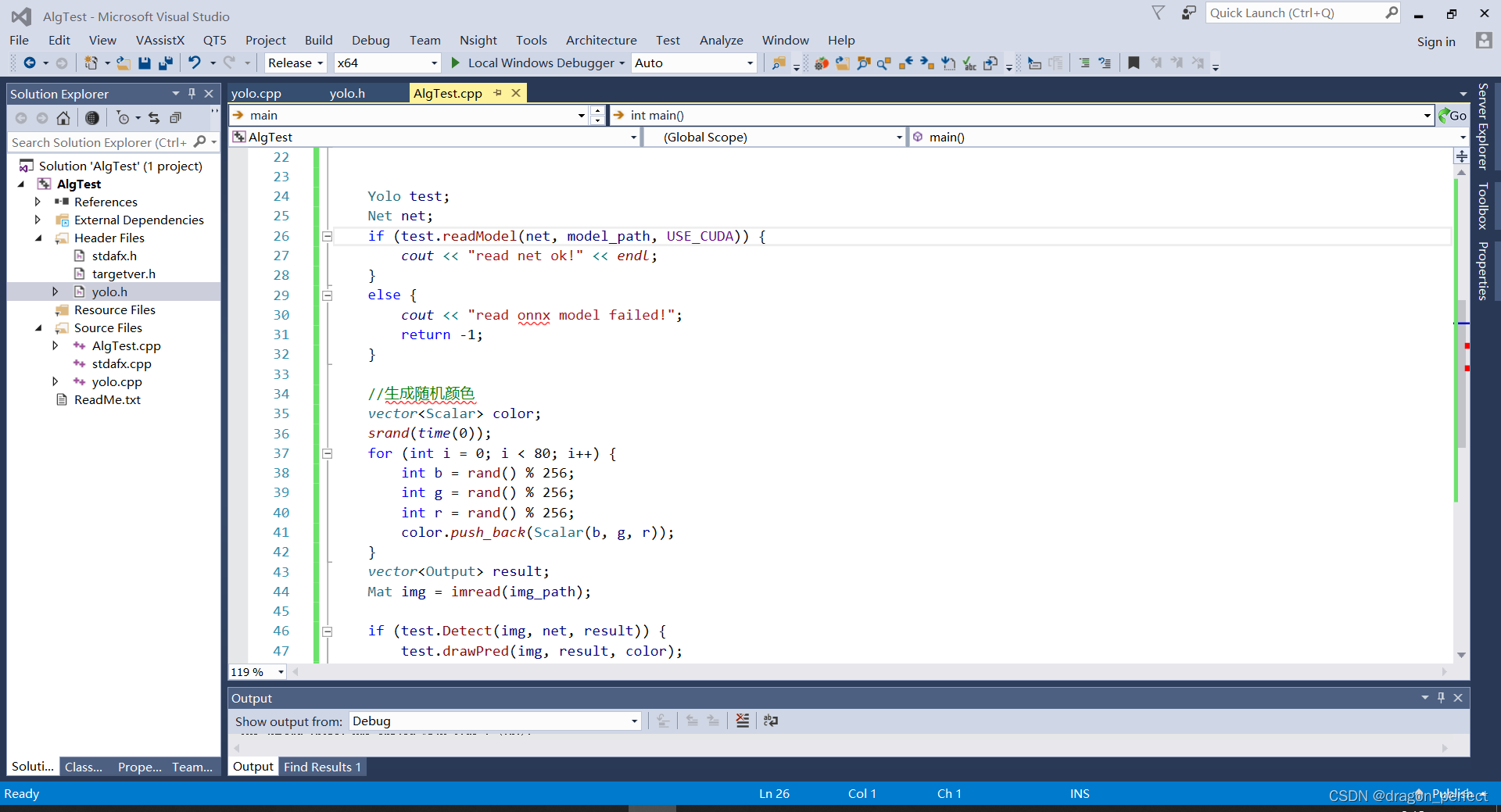Toggle the code fold for the if block on line 26
This screenshot has width=1501, height=812.
328,236
